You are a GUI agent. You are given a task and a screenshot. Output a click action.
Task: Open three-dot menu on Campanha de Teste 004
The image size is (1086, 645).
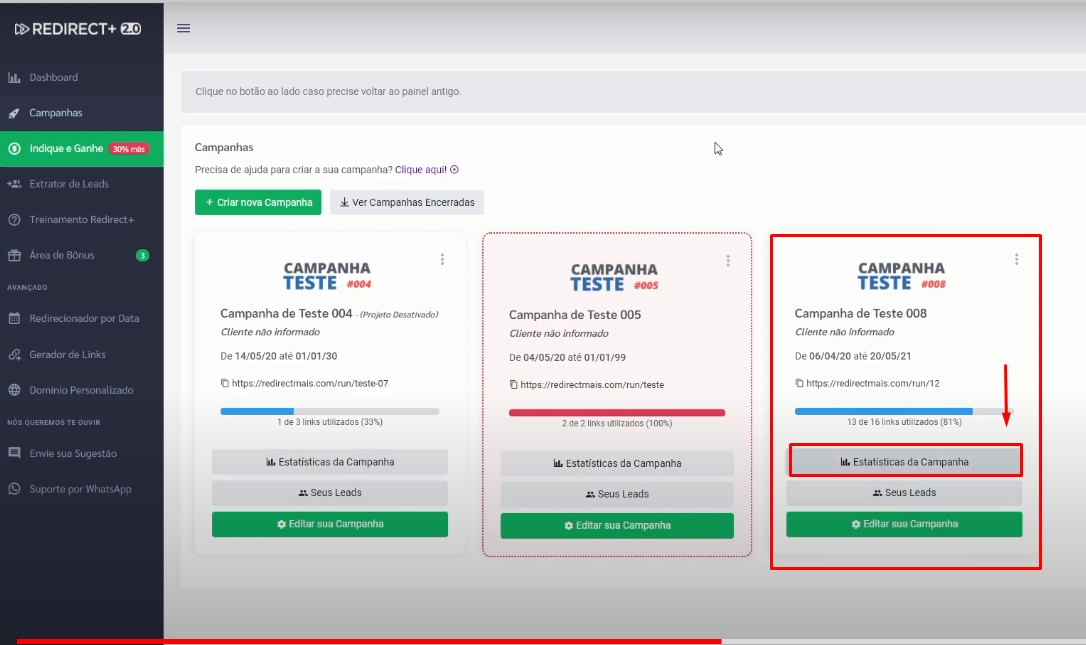tap(442, 259)
